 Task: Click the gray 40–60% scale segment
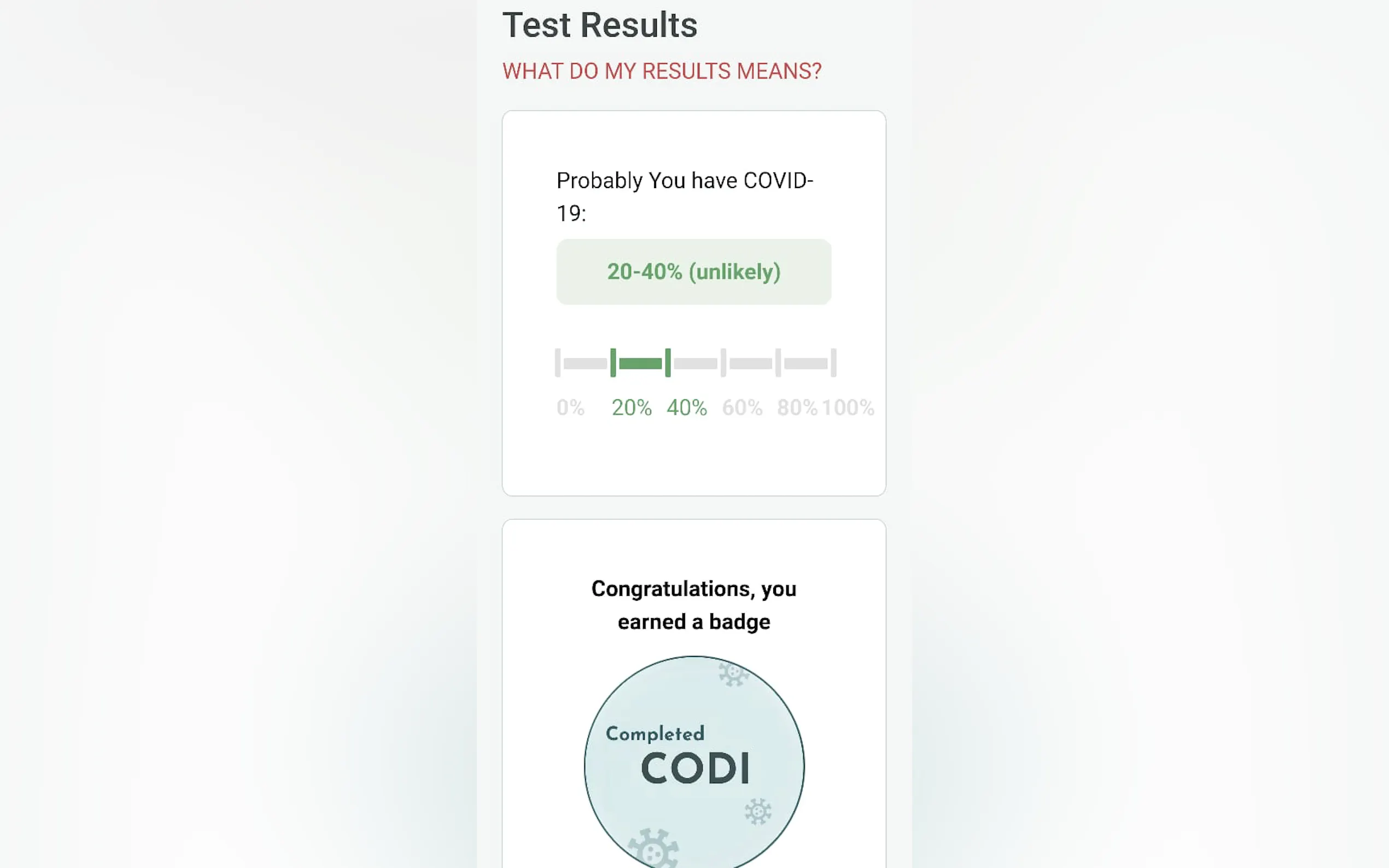pyautogui.click(x=696, y=363)
